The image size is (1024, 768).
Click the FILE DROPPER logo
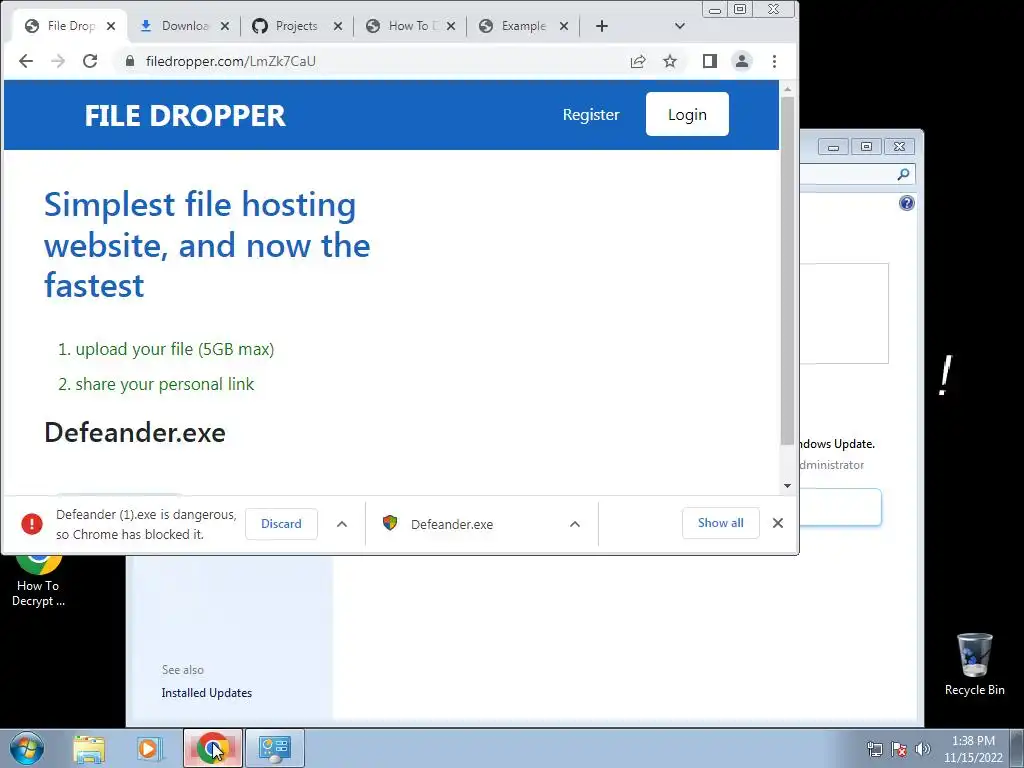pos(185,116)
